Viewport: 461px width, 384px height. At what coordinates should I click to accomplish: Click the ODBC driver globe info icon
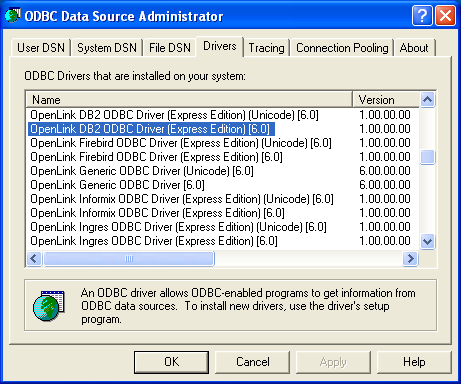49,306
